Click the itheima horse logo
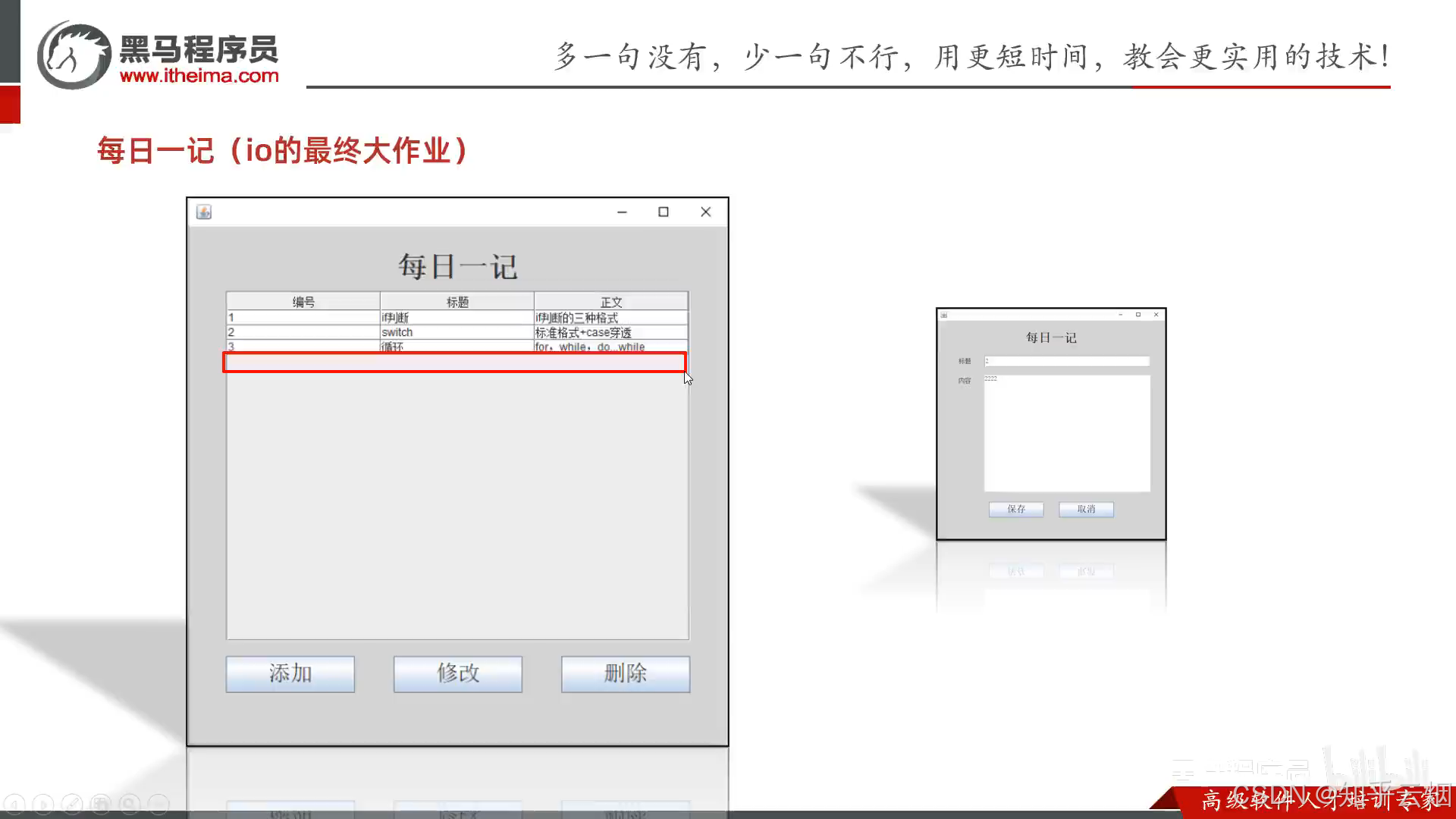 click(74, 55)
